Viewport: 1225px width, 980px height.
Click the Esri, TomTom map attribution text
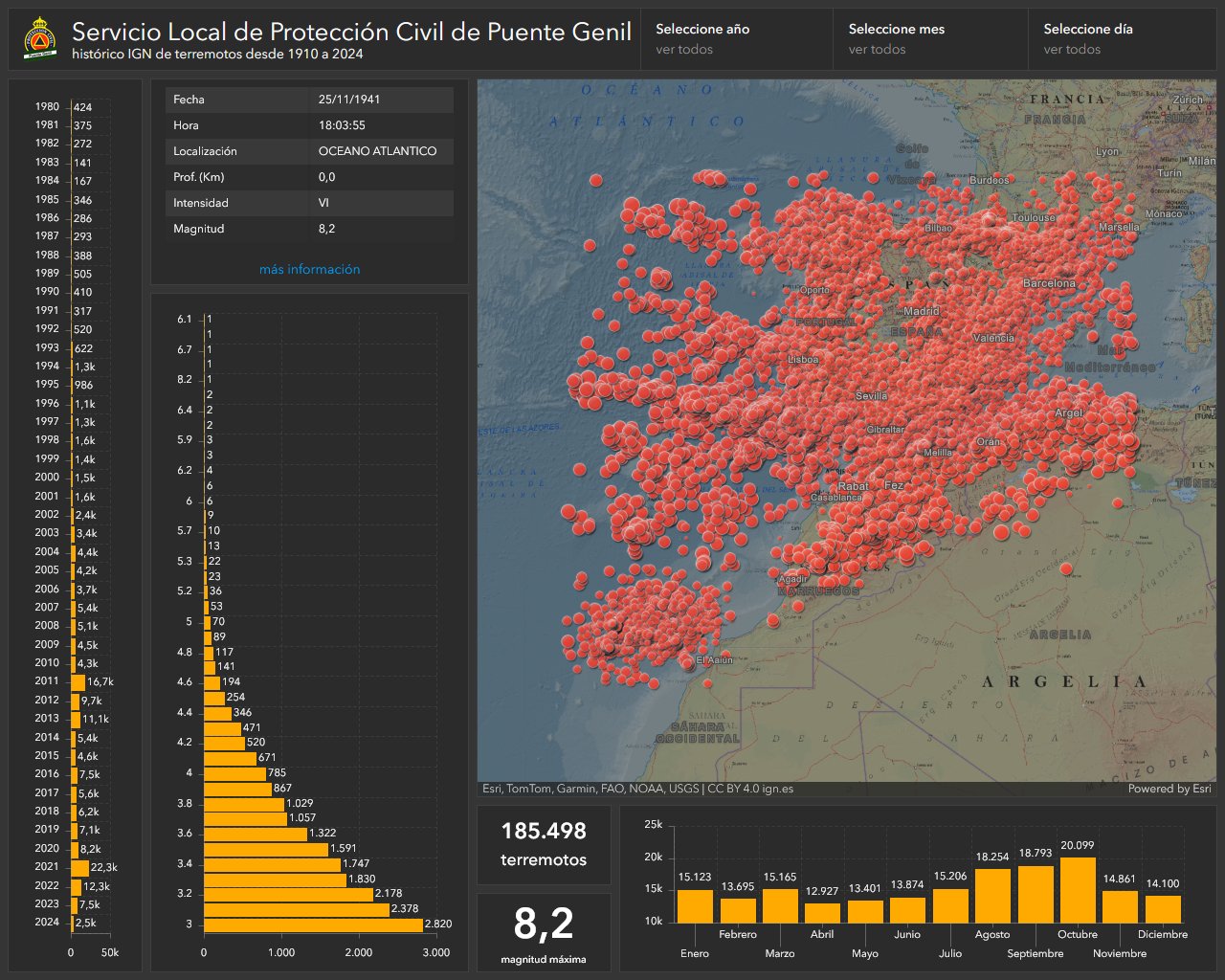(637, 790)
